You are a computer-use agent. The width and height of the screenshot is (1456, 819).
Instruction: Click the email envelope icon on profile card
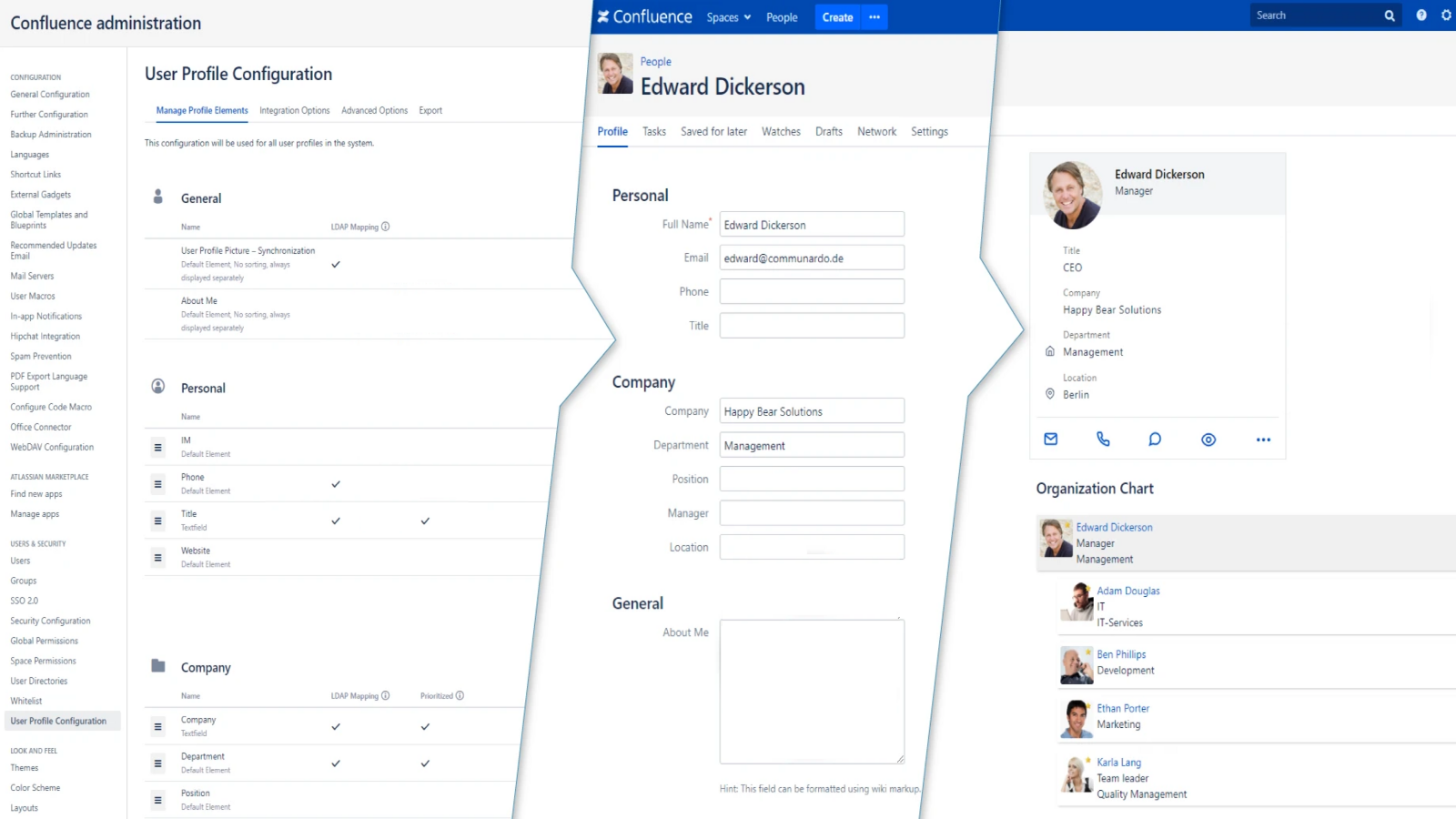pos(1051,440)
